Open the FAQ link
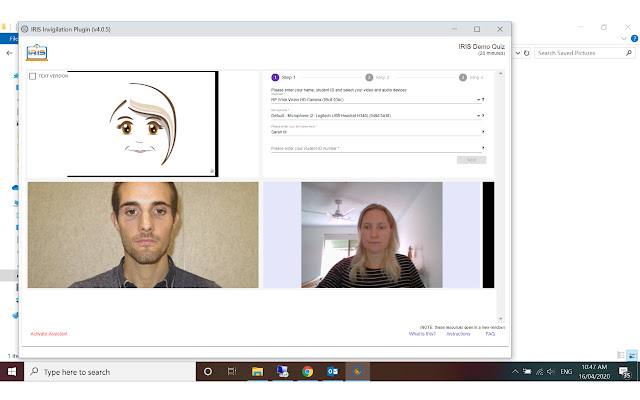The image size is (640, 400). [x=490, y=334]
